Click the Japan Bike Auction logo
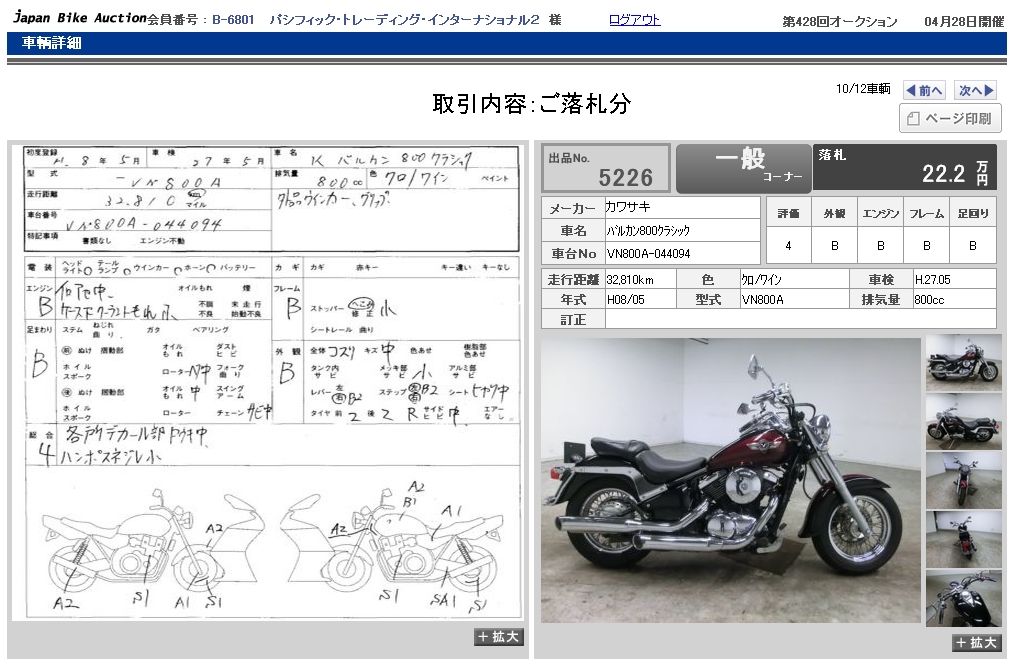 point(80,17)
